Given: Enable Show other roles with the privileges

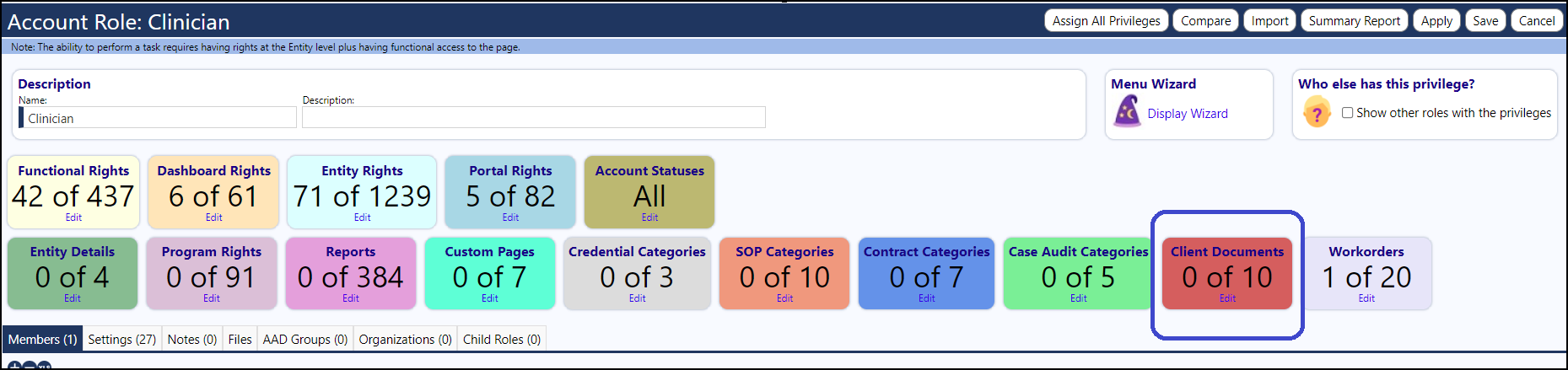Looking at the screenshot, I should click(x=1347, y=113).
